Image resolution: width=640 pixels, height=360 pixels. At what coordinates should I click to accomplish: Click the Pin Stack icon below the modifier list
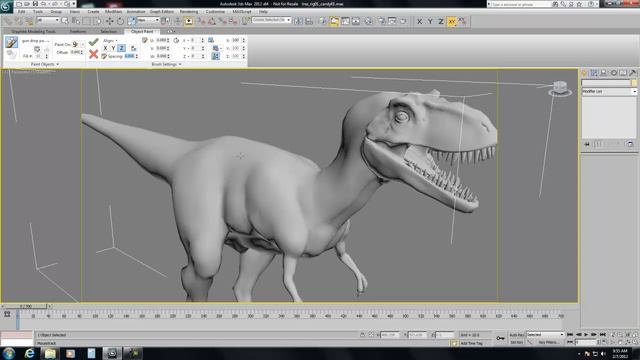[587, 144]
